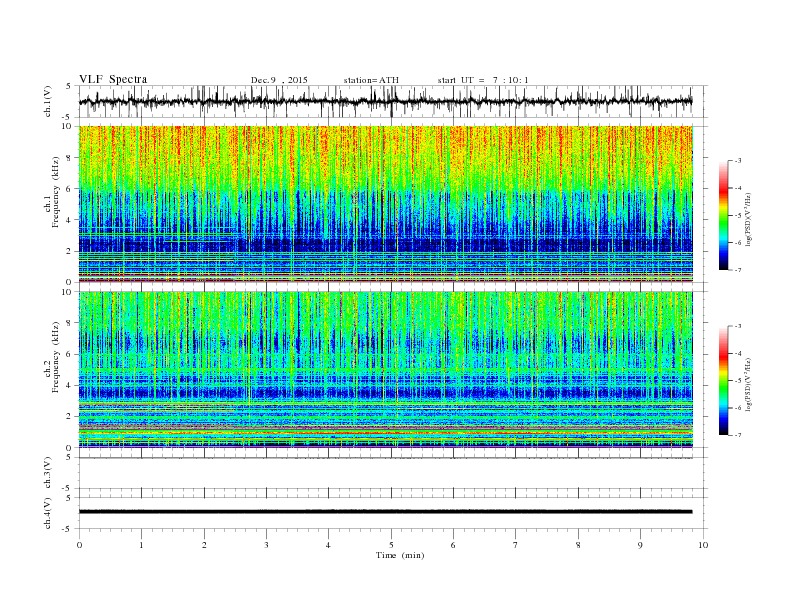The image size is (792, 612).
Task: Click the "-5" tick on the lower colorbar
Action: click(738, 380)
